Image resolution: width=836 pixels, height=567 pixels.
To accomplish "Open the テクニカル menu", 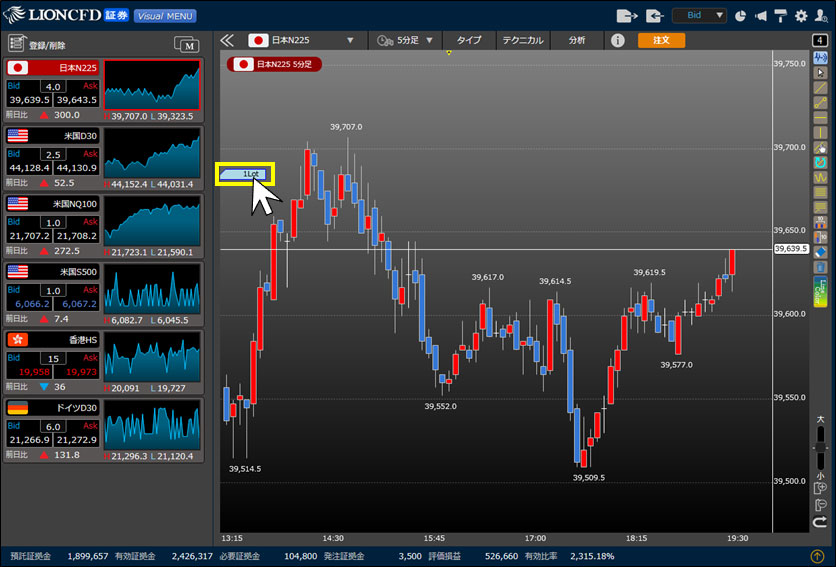I will click(x=523, y=41).
